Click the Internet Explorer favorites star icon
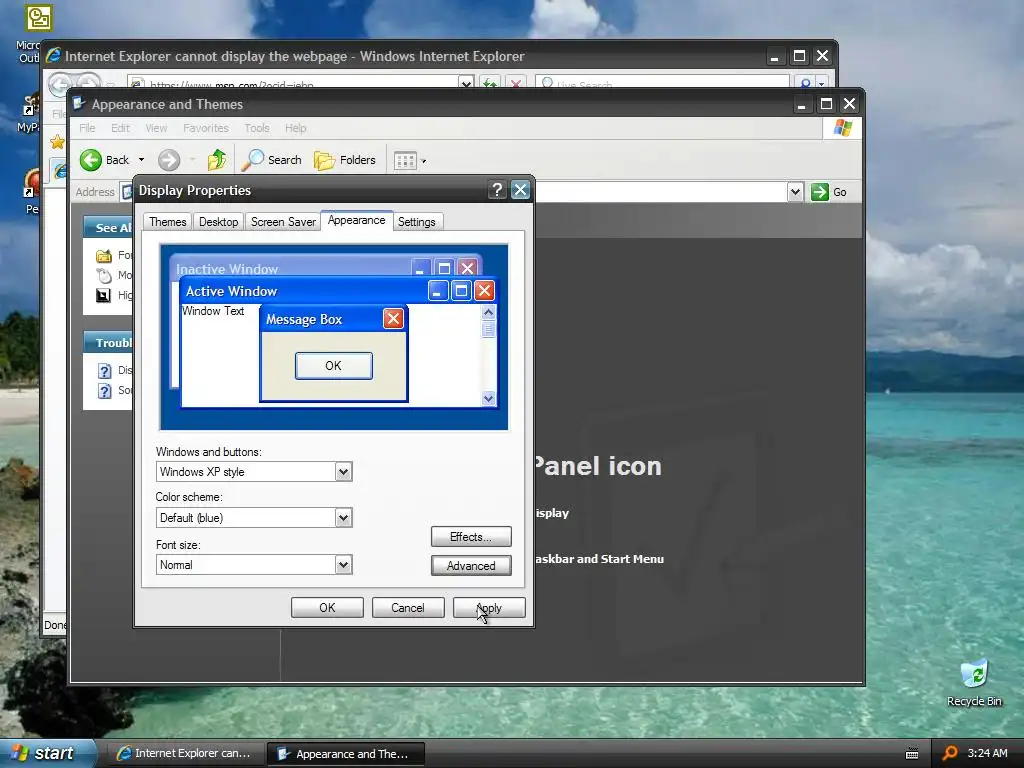The image size is (1024, 768). click(x=57, y=142)
